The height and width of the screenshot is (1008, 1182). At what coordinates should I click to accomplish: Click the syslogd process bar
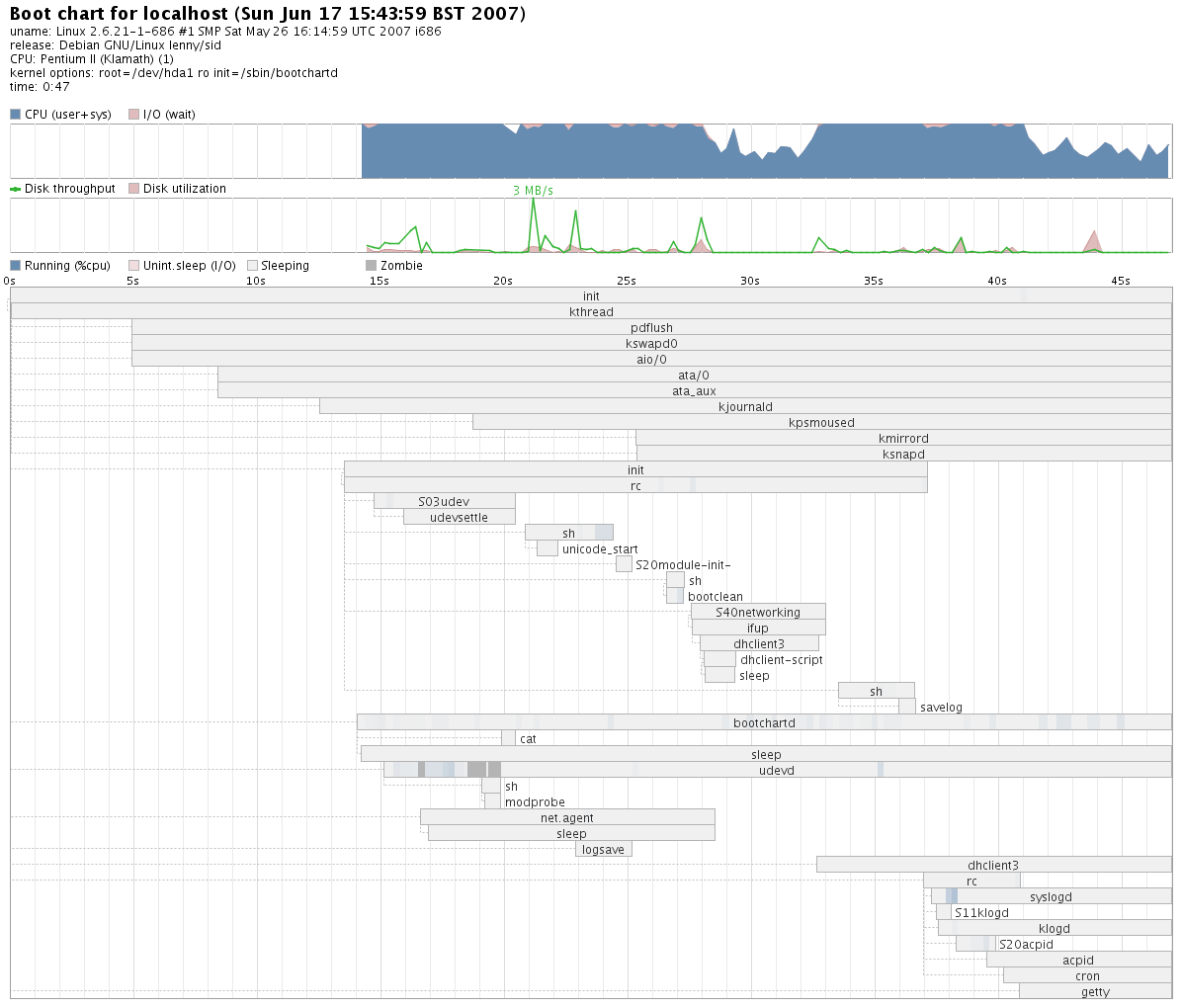pyautogui.click(x=1051, y=897)
